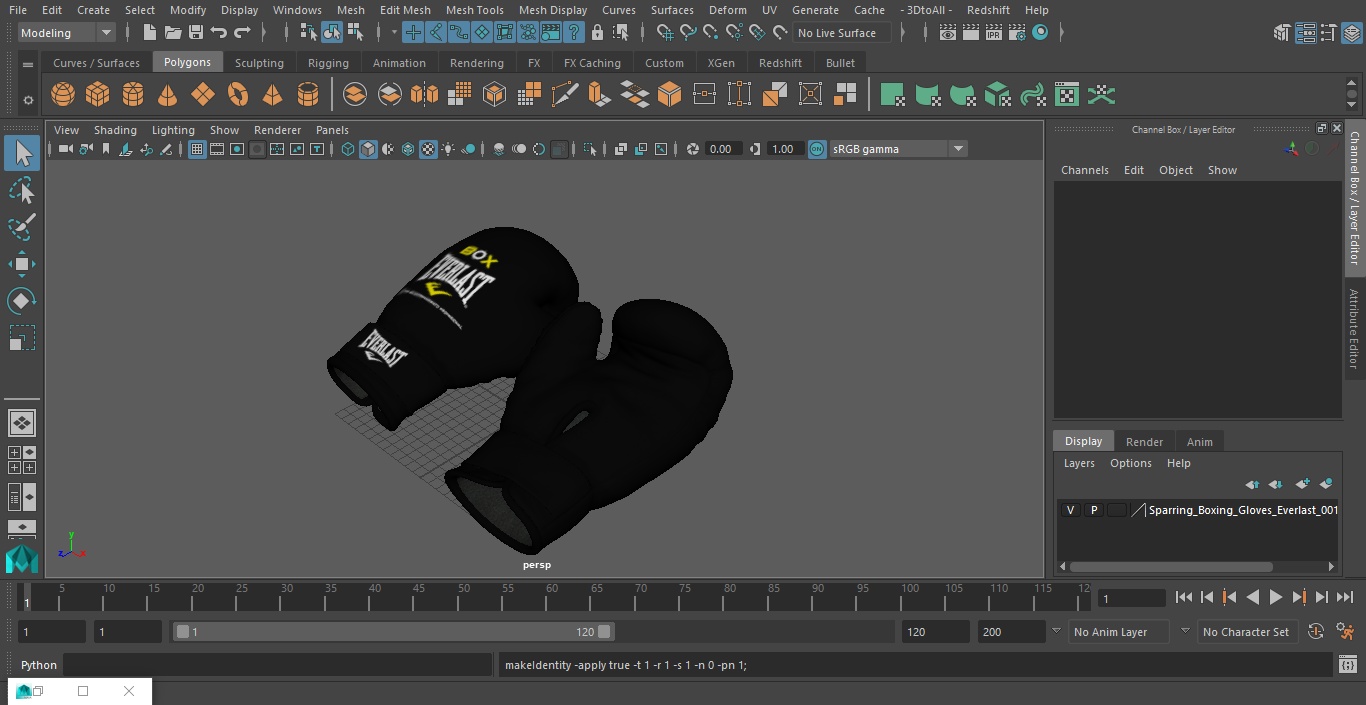Viewport: 1366px width, 705px height.
Task: Open the No Character Set dropdown
Action: [1247, 632]
